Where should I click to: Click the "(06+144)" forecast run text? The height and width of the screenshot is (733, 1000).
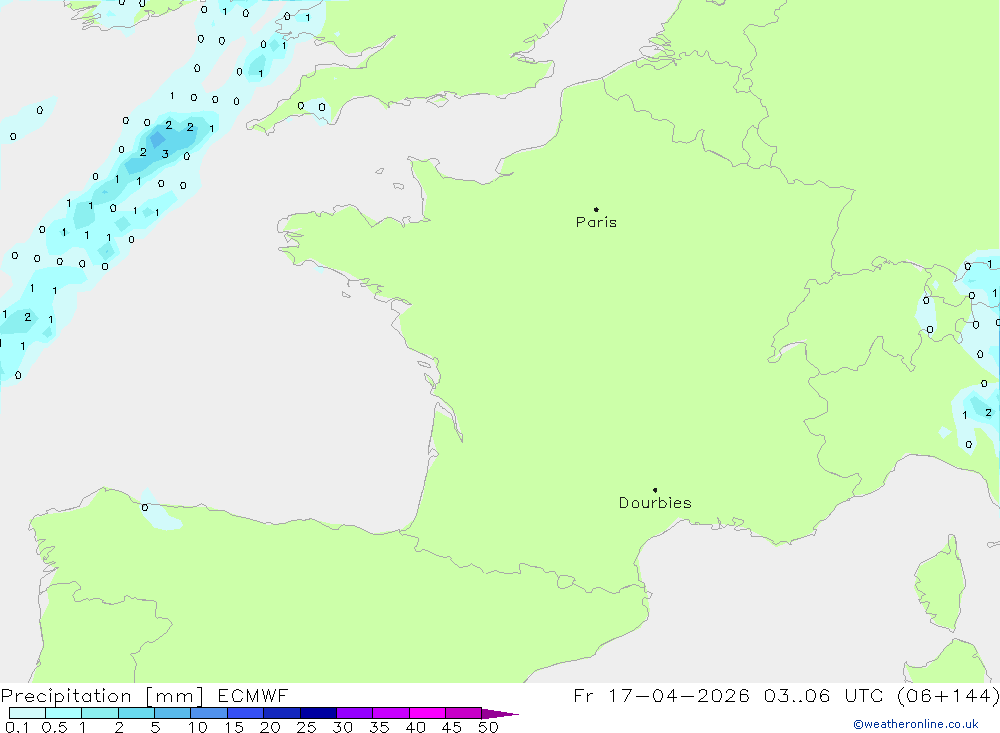948,695
